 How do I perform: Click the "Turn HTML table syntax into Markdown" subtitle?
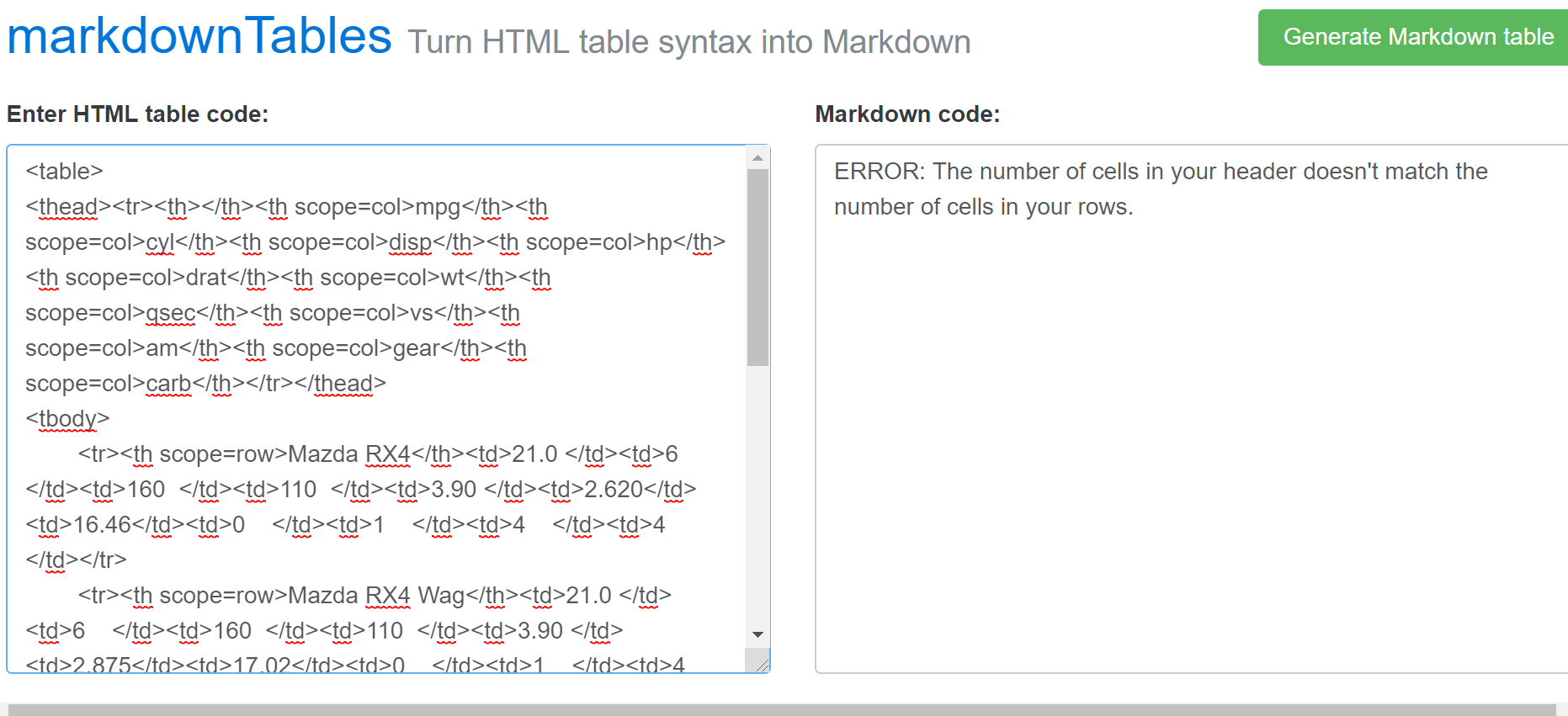pyautogui.click(x=688, y=42)
